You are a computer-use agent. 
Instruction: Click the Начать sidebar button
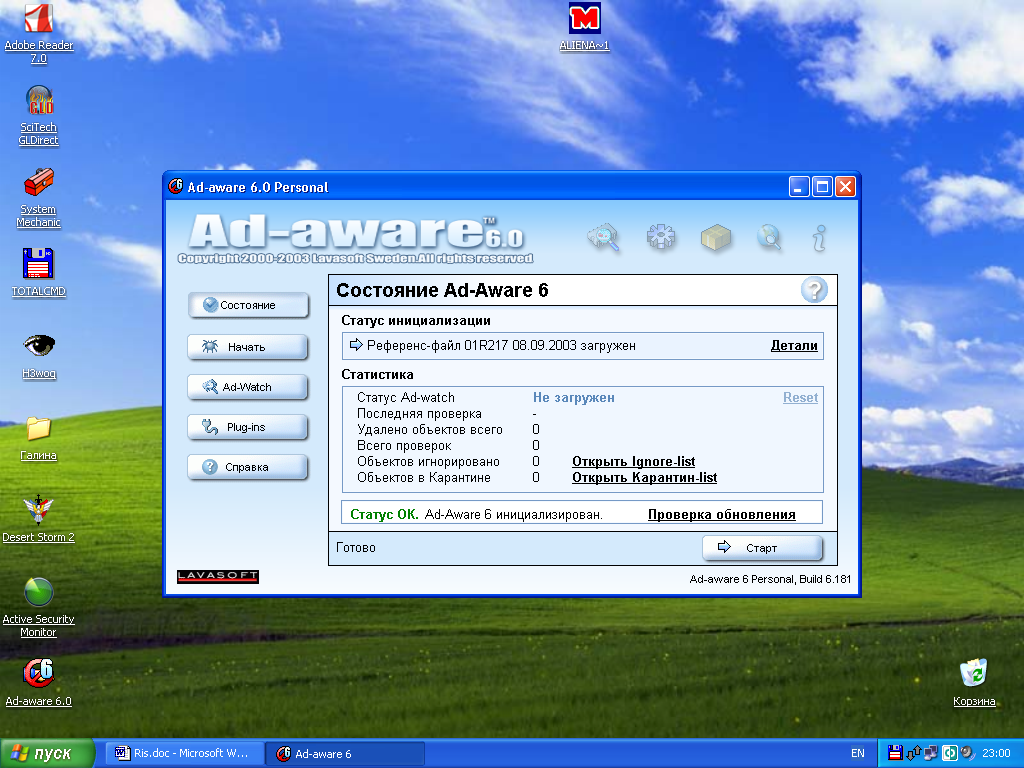click(248, 347)
